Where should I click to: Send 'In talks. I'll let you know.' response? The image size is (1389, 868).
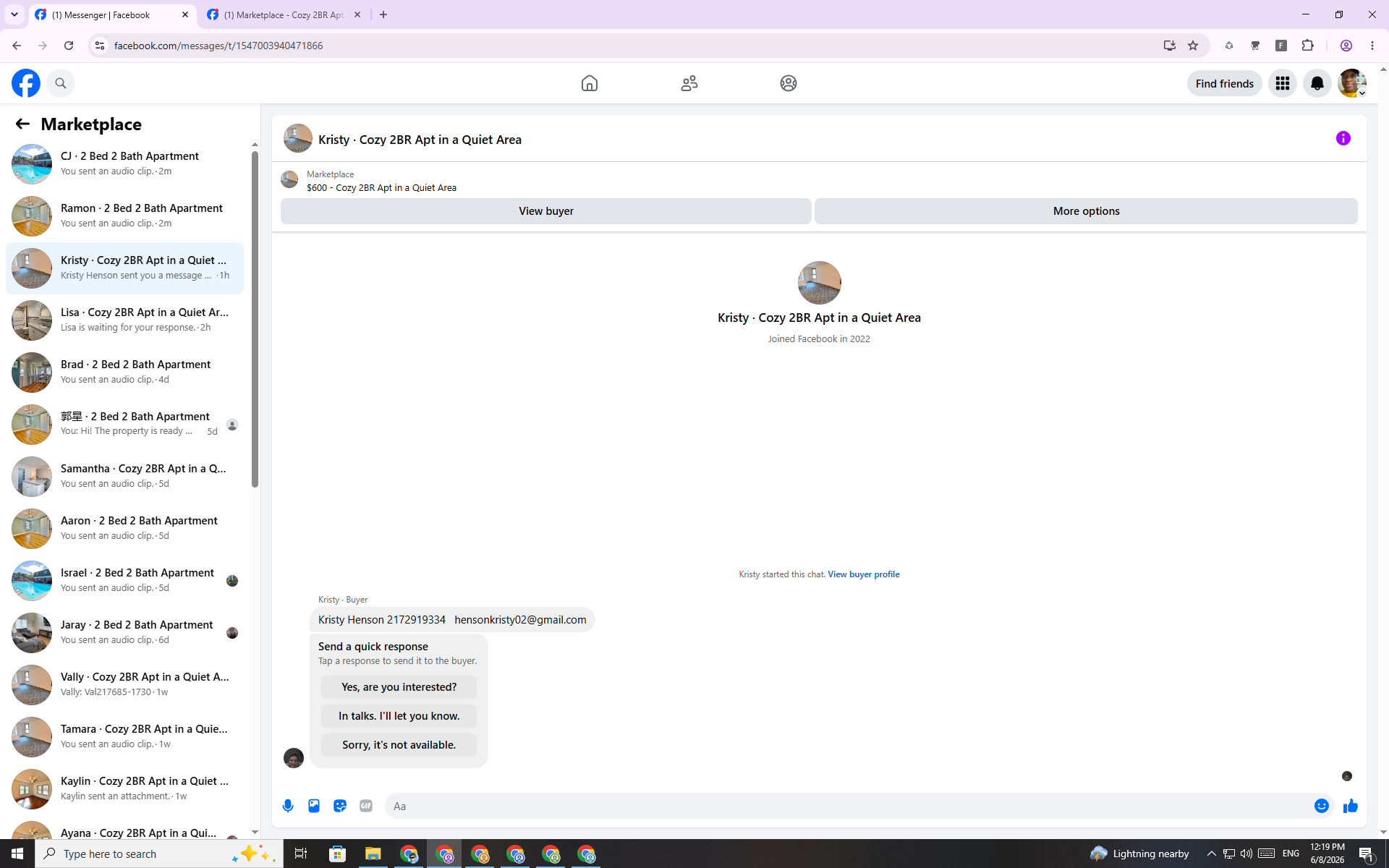click(399, 716)
